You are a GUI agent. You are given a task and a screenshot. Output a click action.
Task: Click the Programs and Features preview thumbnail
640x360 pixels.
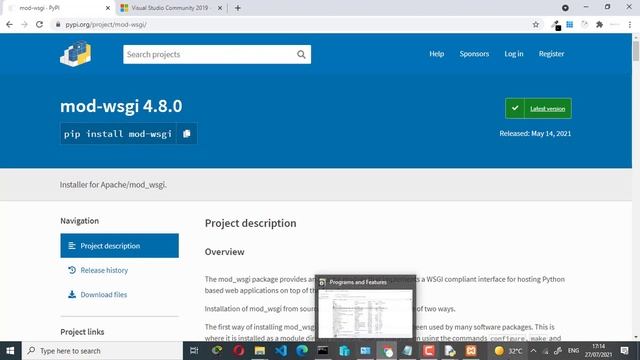click(x=365, y=313)
